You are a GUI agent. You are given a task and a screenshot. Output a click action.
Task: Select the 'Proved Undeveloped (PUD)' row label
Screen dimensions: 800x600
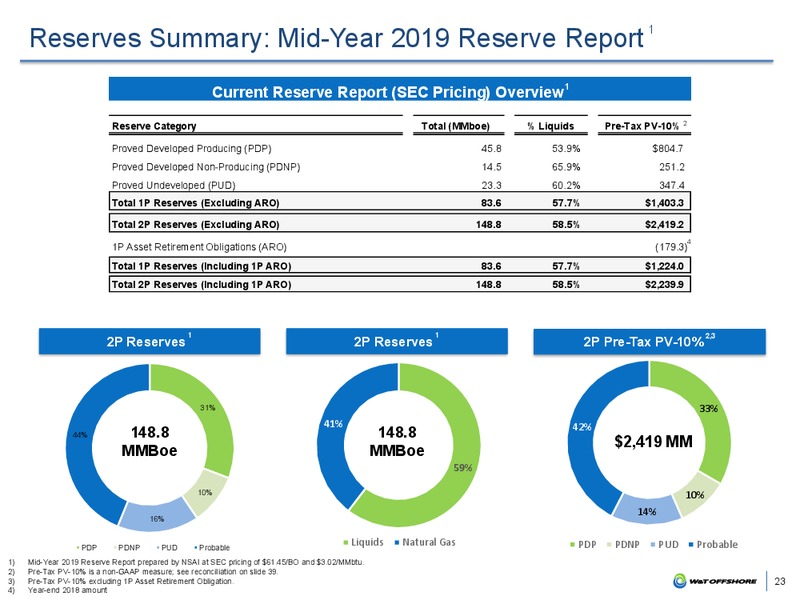(173, 185)
